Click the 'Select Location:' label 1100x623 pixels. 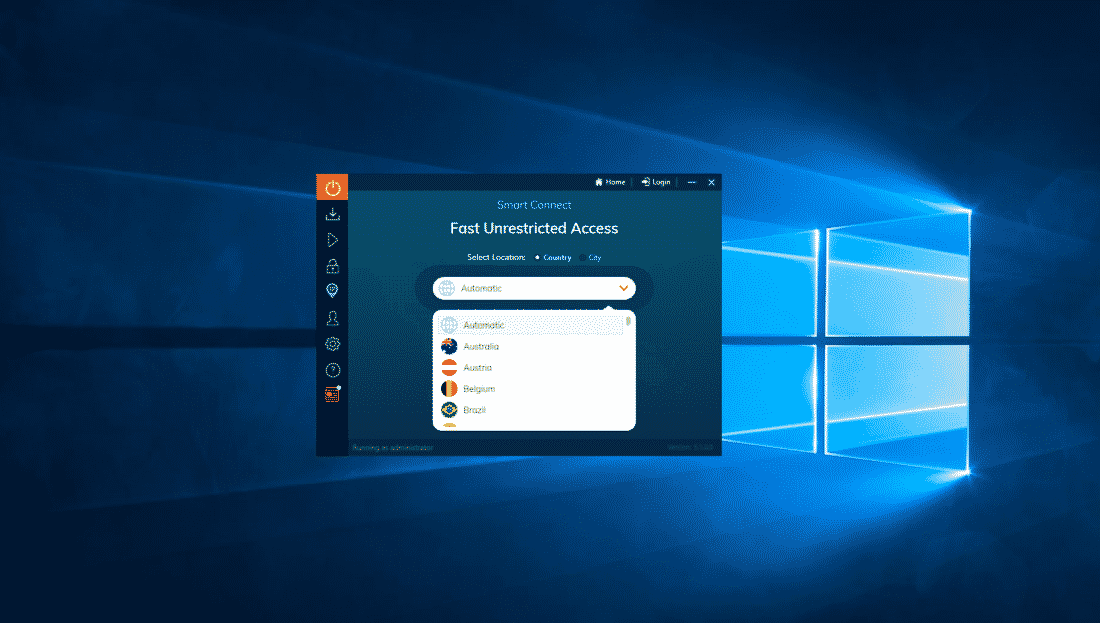(496, 257)
